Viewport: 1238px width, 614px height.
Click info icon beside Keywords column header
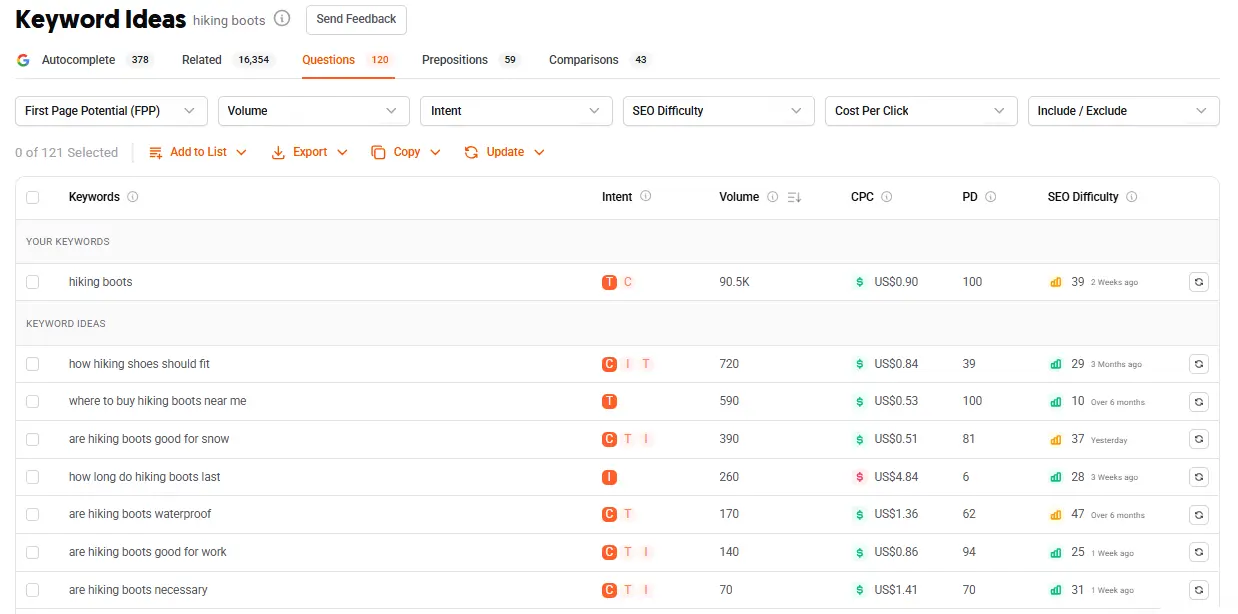[133, 197]
